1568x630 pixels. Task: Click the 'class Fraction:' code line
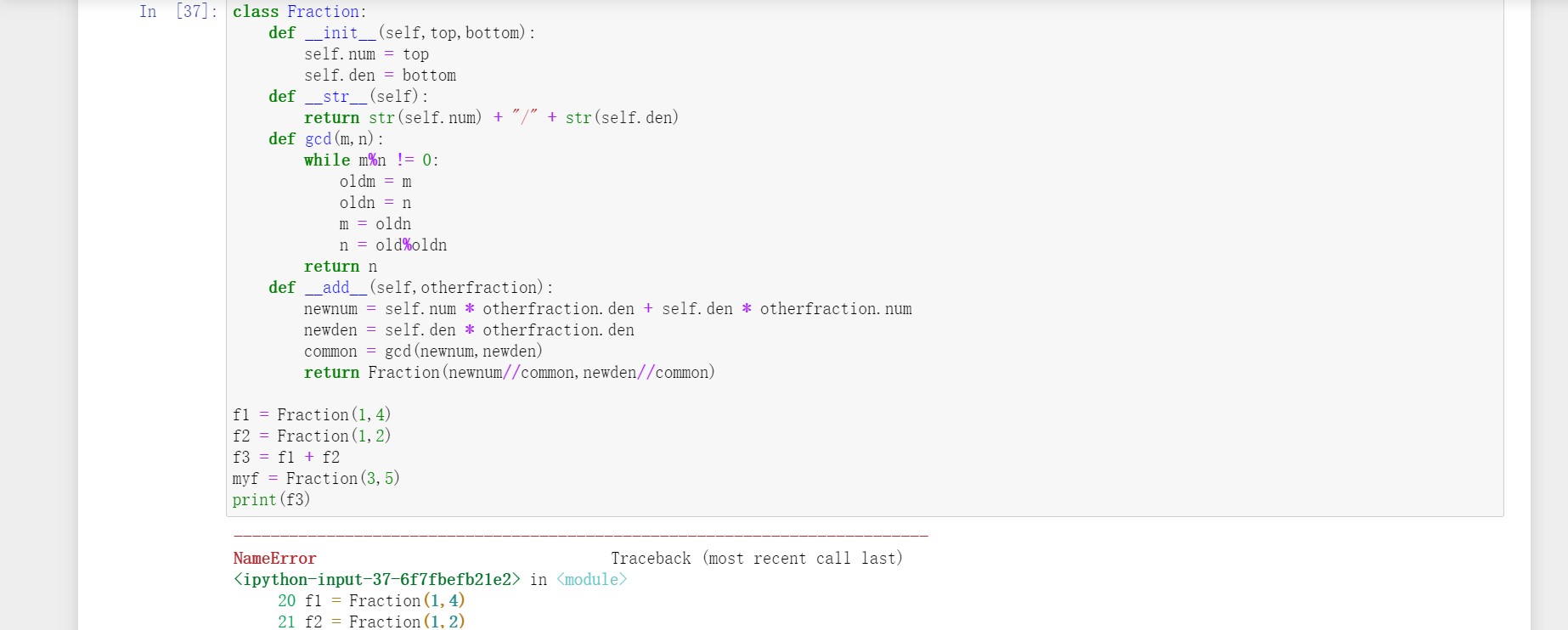click(x=300, y=12)
